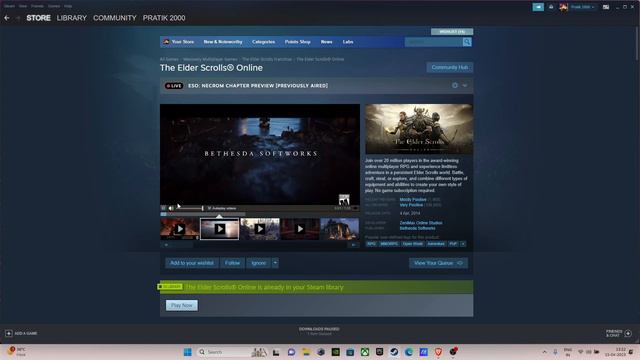Click the store search magnifier icon
This screenshot has height=360, width=640.
(467, 42)
